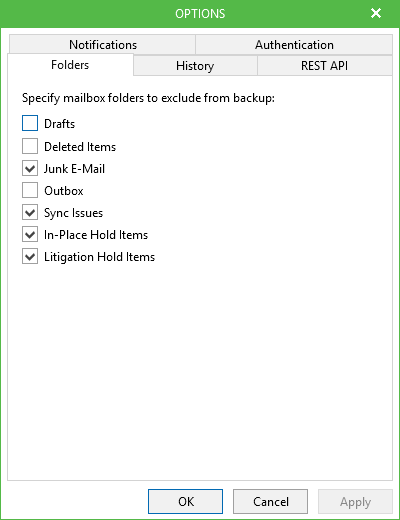
Task: Untick the In-Place Hold Items checkbox
Action: [30, 234]
